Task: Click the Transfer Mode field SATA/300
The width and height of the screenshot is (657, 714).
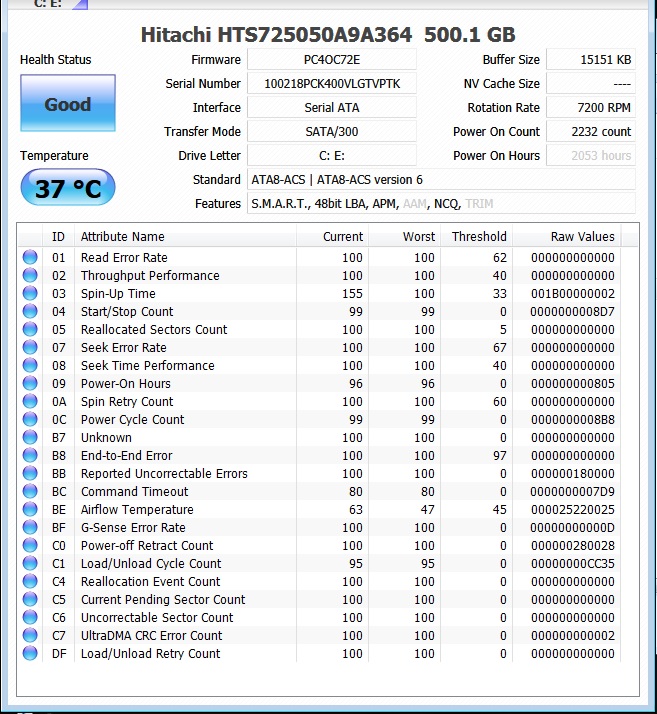Action: click(332, 132)
